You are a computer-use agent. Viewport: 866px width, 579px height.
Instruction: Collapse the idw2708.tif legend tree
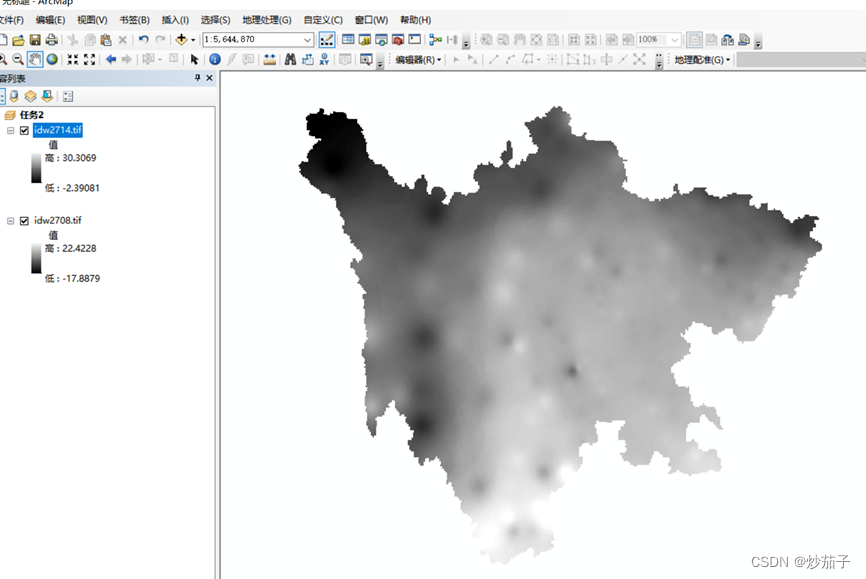tap(11, 220)
